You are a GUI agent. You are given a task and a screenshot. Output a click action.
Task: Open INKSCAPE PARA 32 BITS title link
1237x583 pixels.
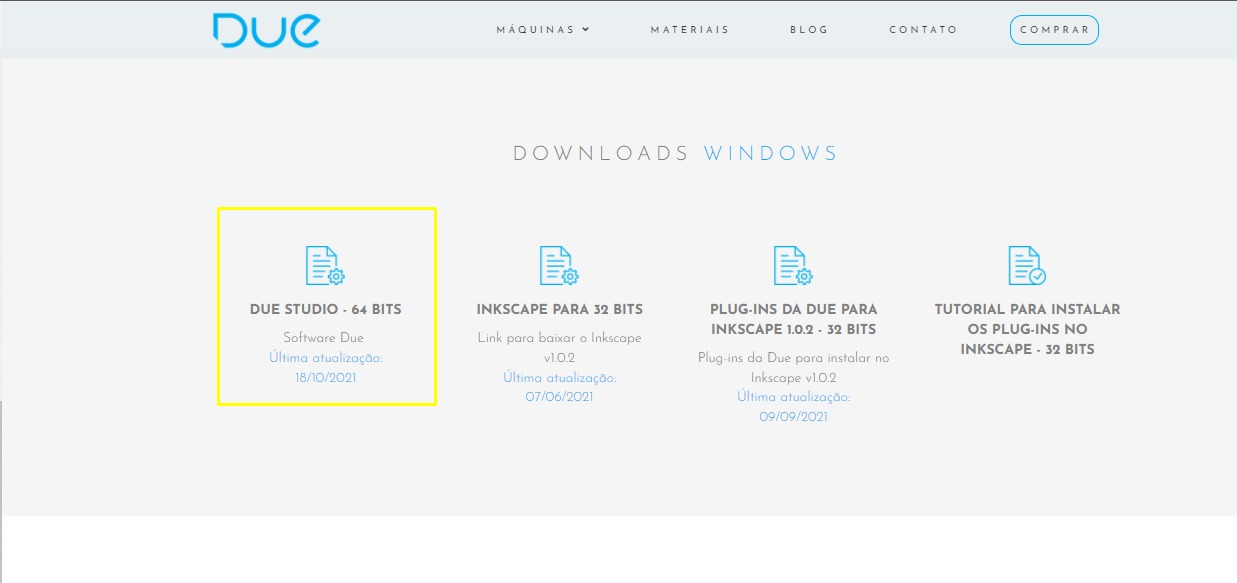pos(560,310)
